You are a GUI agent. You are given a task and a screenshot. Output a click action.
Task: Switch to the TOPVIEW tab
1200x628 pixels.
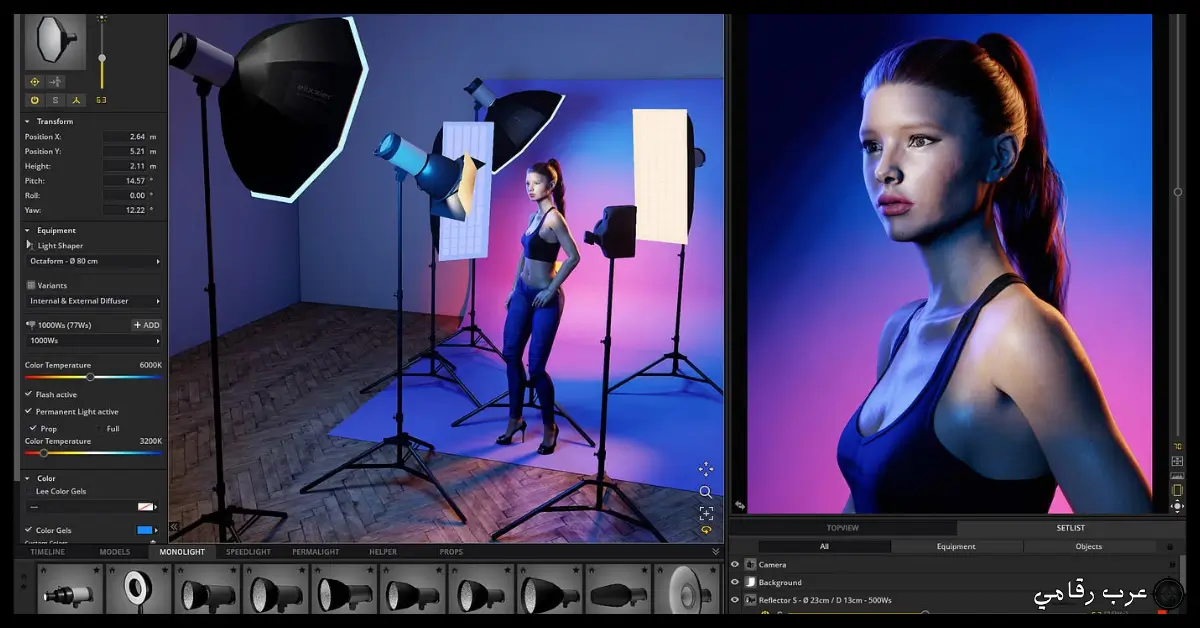click(842, 528)
